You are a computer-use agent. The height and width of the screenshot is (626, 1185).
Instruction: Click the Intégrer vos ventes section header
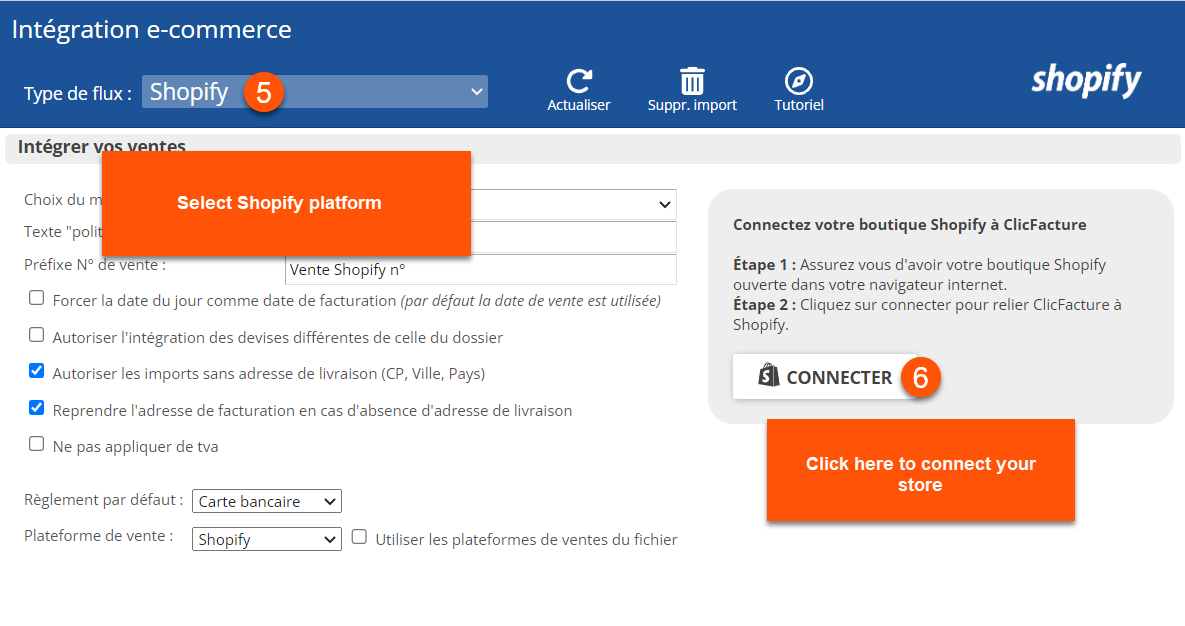592,149
